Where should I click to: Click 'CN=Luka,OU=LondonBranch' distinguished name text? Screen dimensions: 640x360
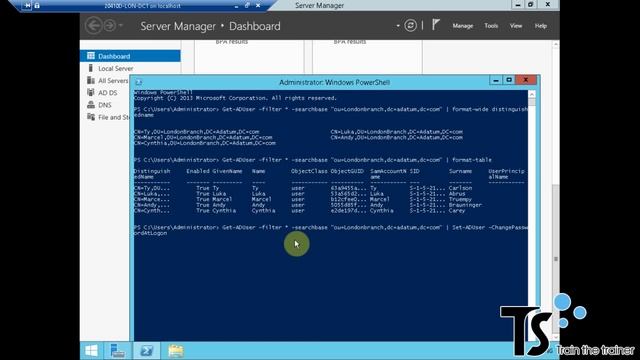pos(396,132)
